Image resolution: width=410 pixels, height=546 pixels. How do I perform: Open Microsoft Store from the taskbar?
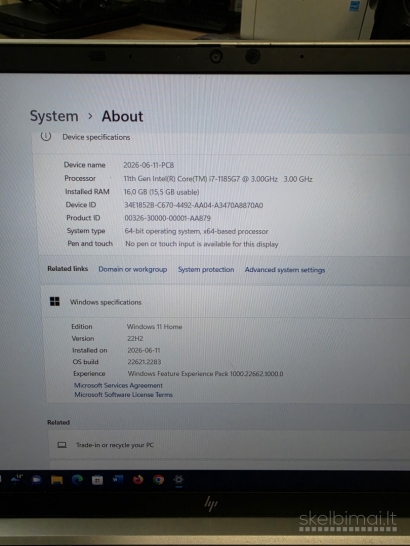point(97,480)
